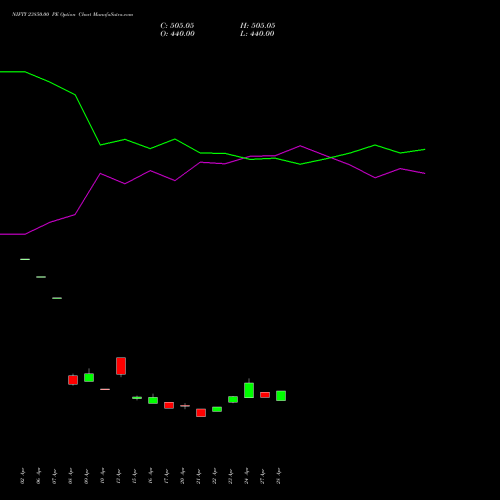Select the small green 15 Apr candle
The width and height of the screenshot is (500, 500).
137,398
